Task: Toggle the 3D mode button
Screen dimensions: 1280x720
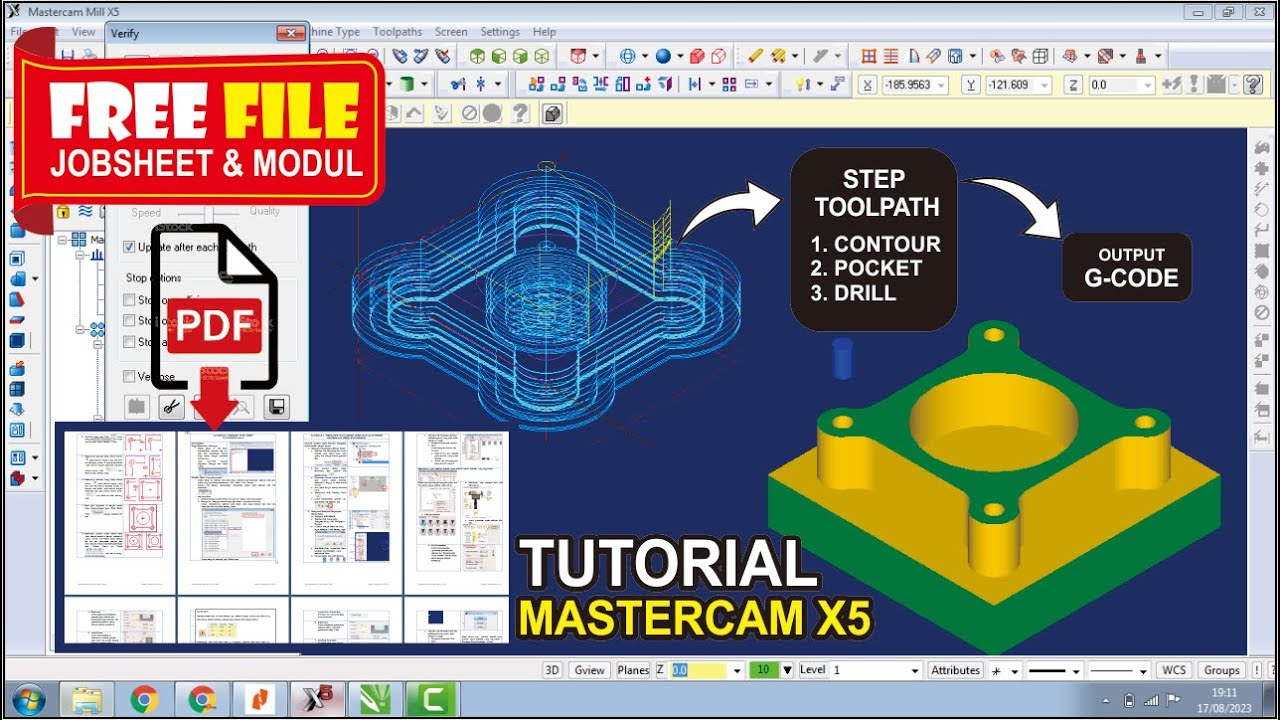Action: [552, 670]
